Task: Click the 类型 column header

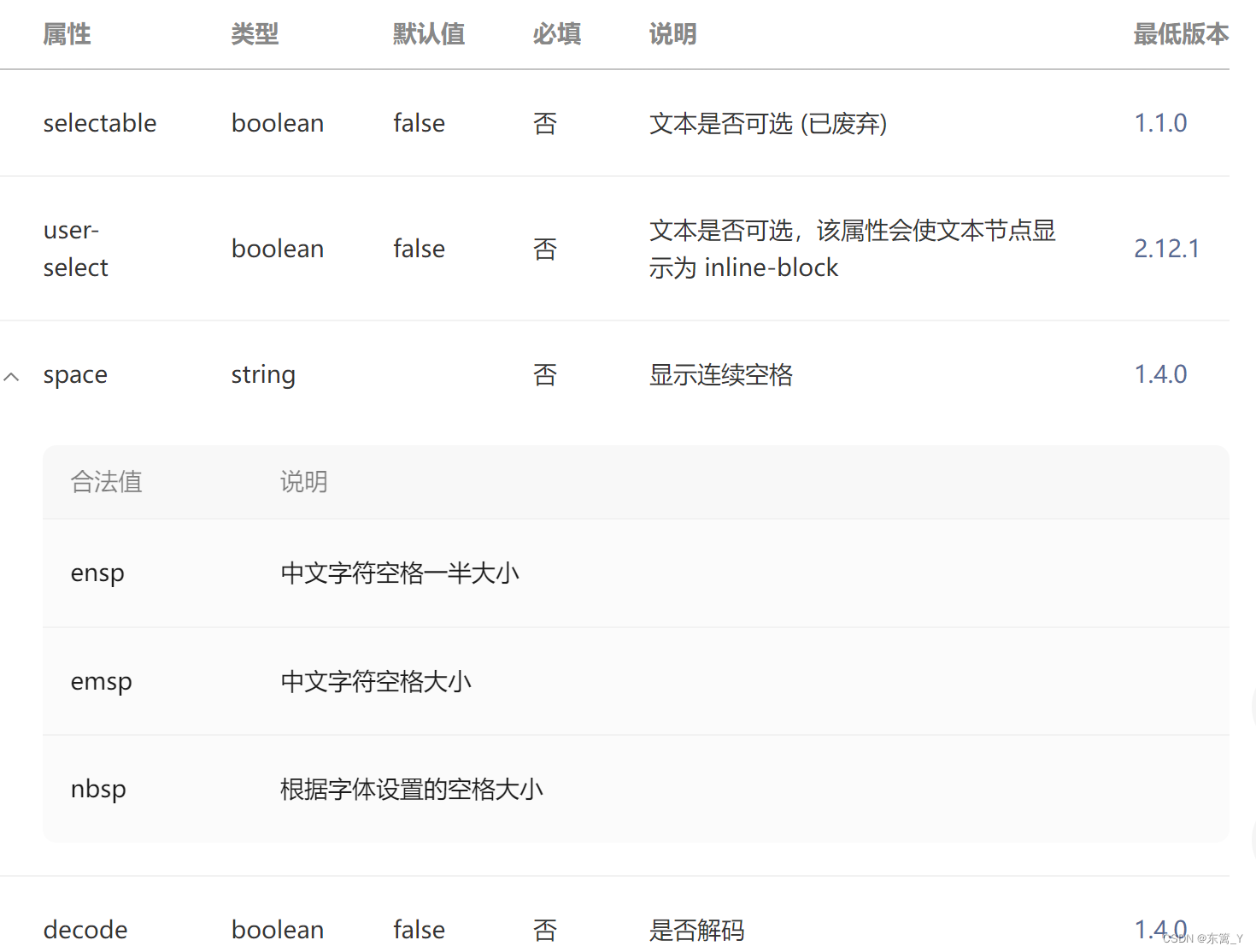Action: (x=254, y=34)
